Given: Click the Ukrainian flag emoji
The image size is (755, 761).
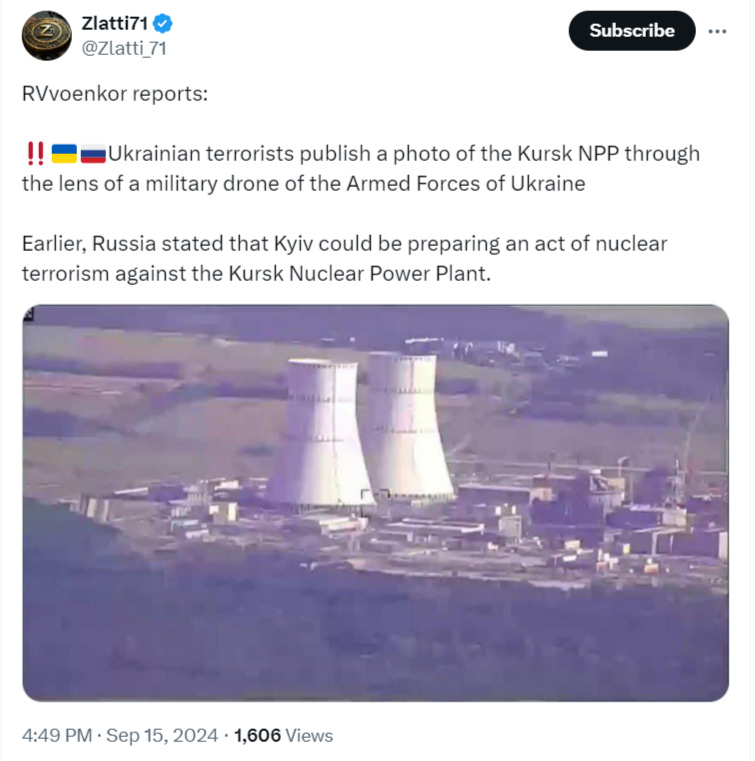Looking at the screenshot, I should point(64,154).
